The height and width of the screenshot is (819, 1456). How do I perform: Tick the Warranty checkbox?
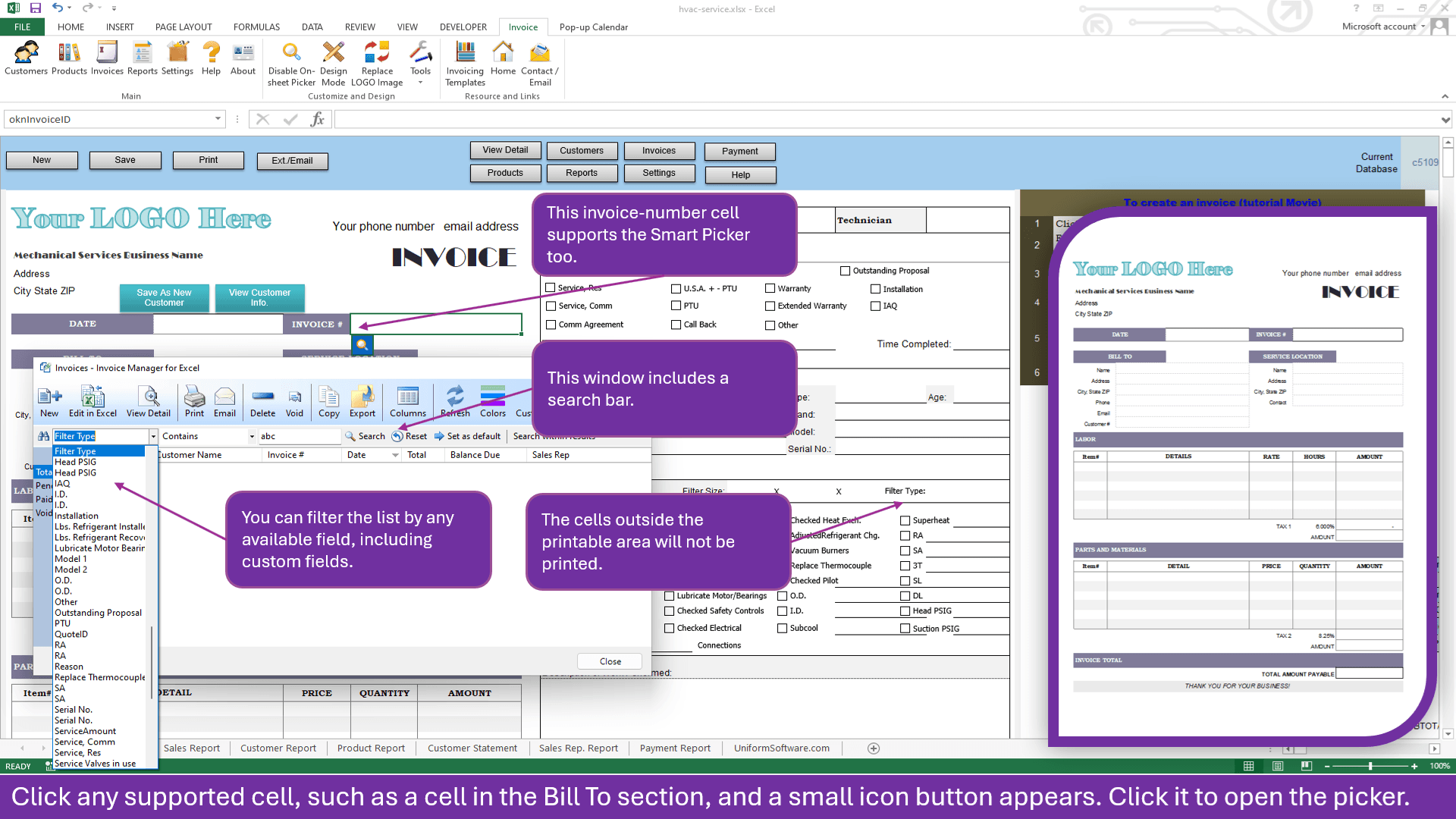point(770,288)
